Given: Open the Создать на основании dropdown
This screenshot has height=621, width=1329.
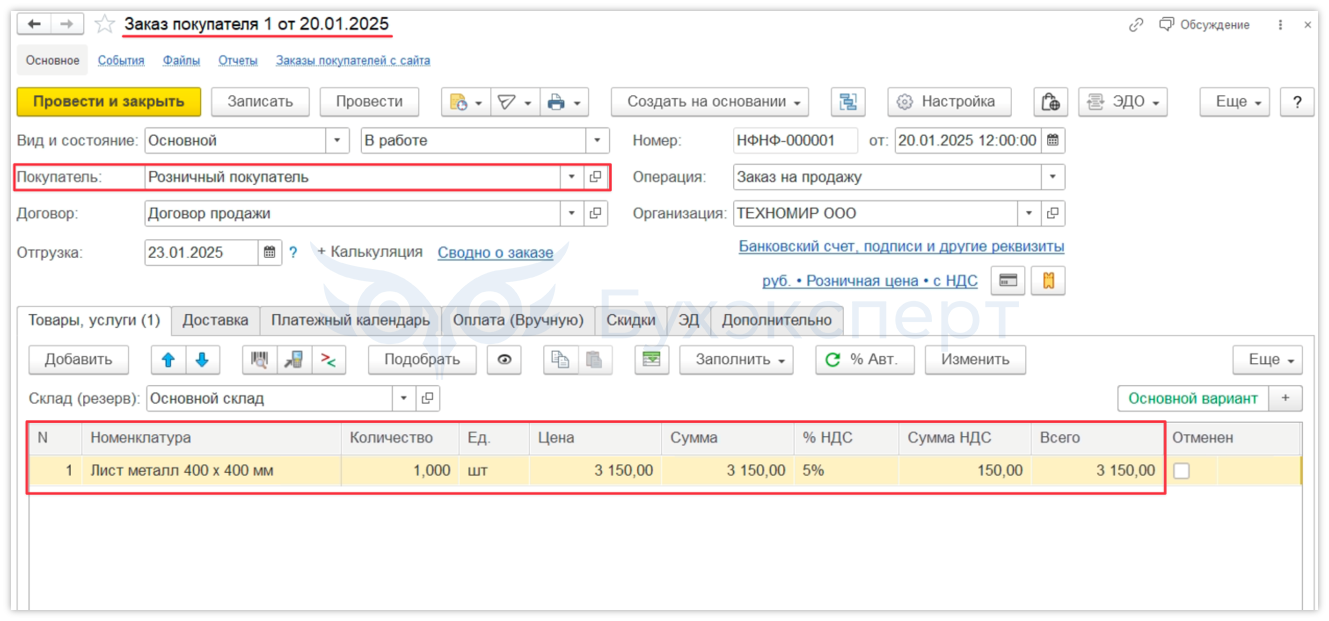Looking at the screenshot, I should click(715, 102).
